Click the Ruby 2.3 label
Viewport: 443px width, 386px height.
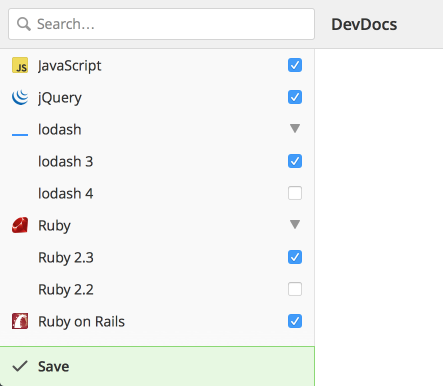point(66,258)
